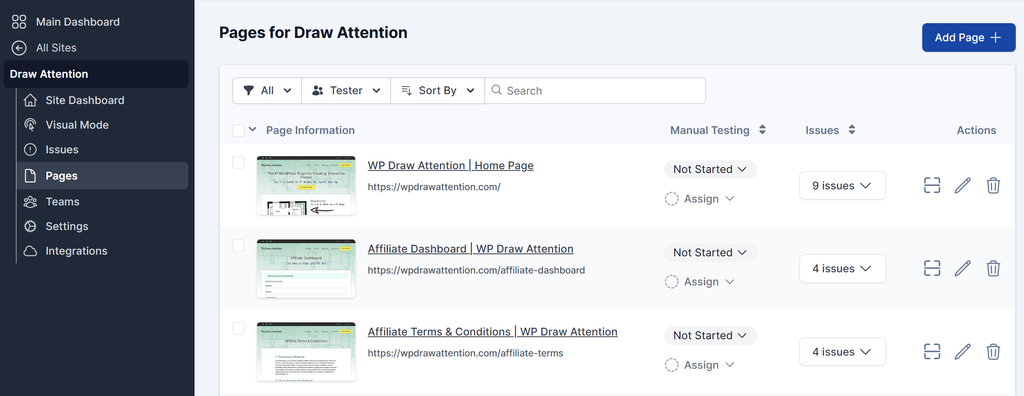Click the trash delete icon for Home Page row
Screen dimensions: 1024x396
[x=993, y=186]
